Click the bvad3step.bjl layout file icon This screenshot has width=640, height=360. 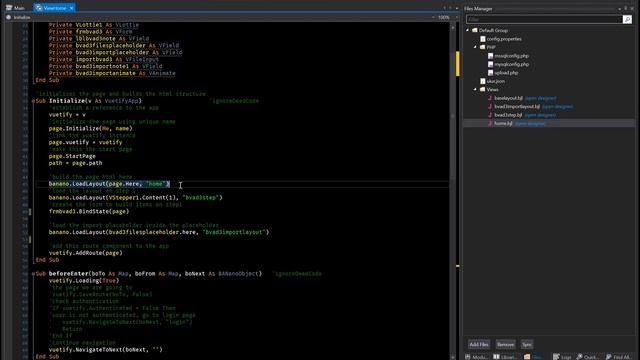coord(490,115)
